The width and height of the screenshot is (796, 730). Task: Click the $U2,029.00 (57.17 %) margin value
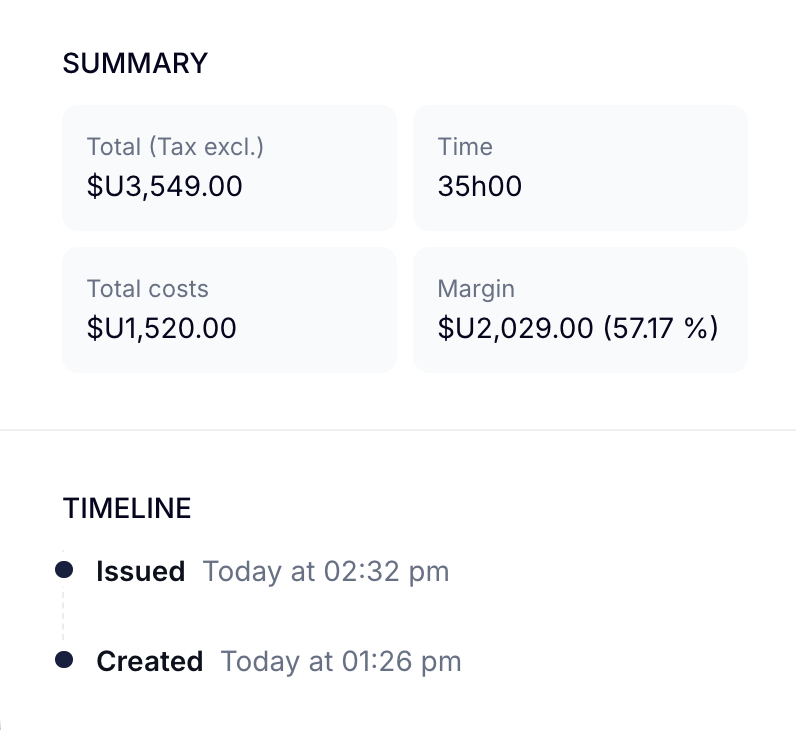click(x=578, y=328)
